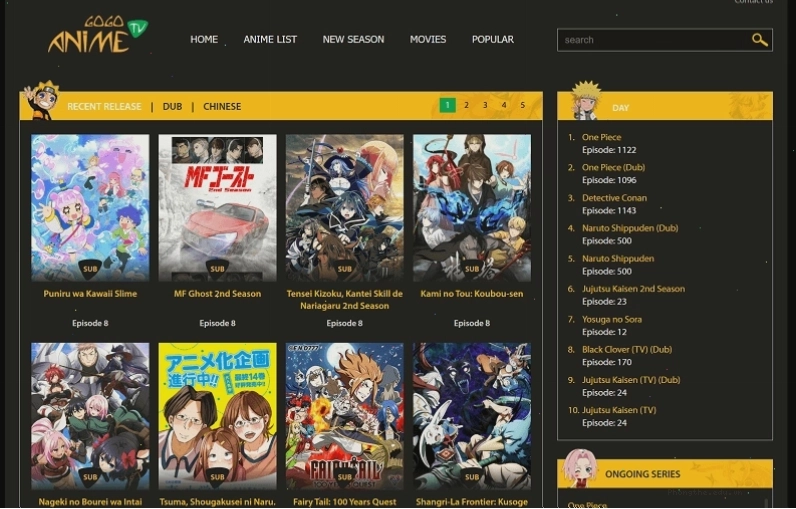796x509 pixels.
Task: Click the SUB badge on Fairy Tail poster
Action: pyautogui.click(x=345, y=477)
